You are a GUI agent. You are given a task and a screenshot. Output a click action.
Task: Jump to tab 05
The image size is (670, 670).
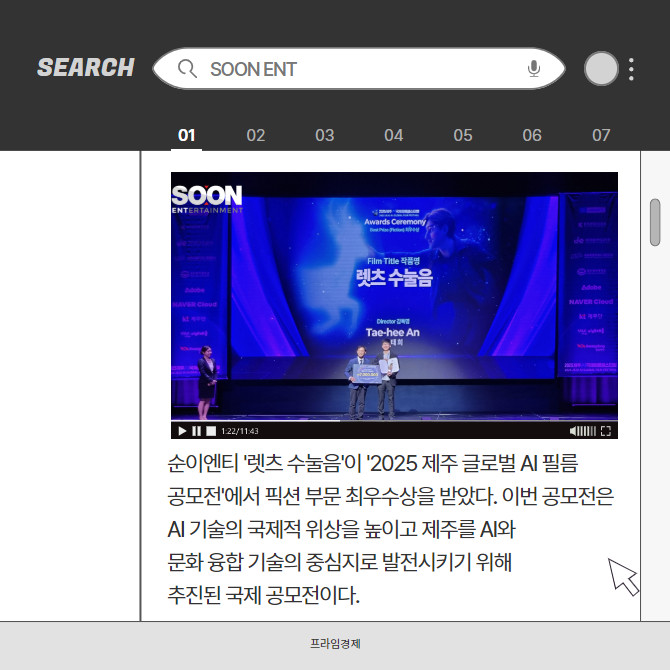tap(463, 135)
